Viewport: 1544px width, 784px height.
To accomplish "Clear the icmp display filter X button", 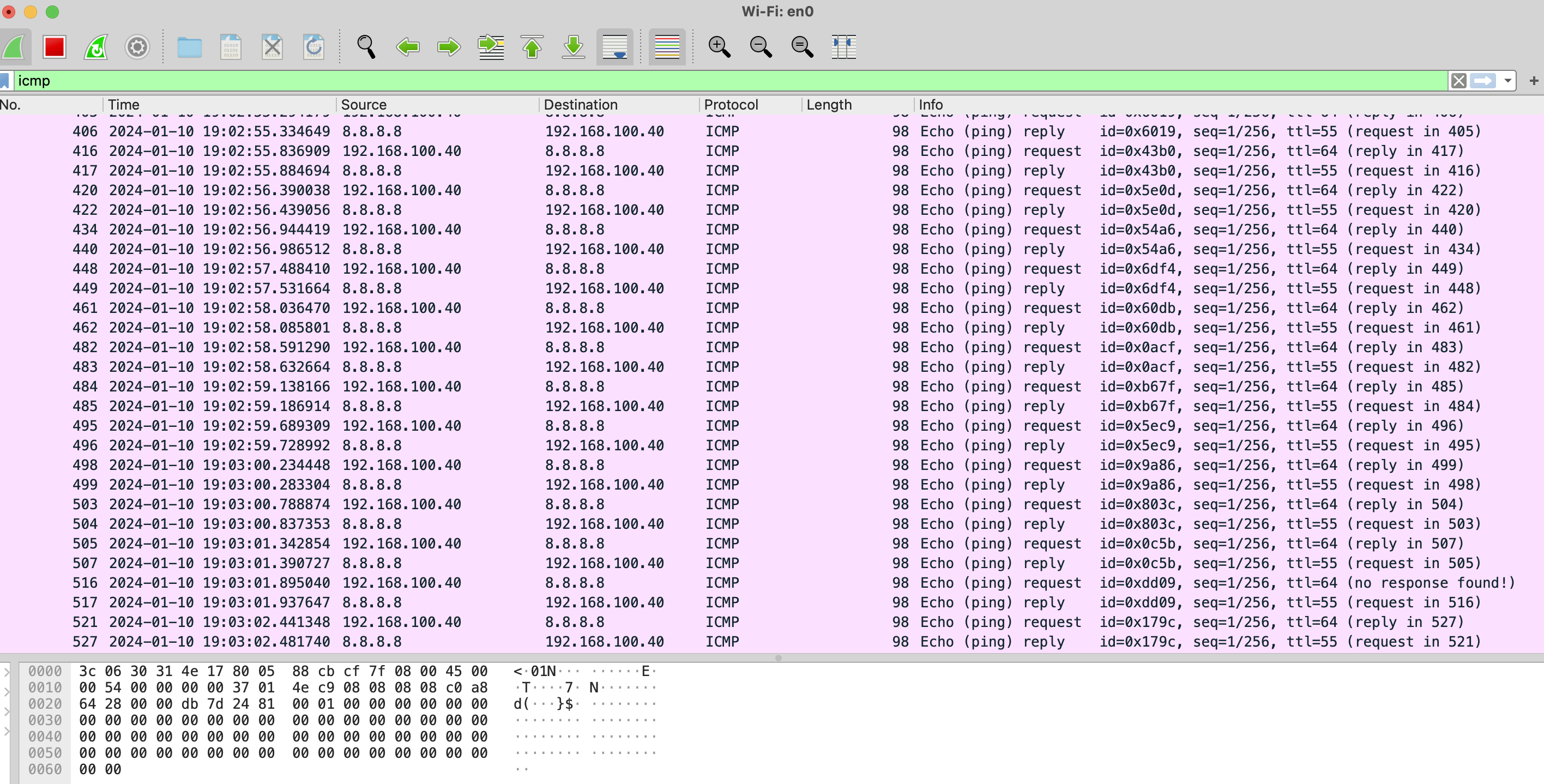I will pyautogui.click(x=1458, y=80).
